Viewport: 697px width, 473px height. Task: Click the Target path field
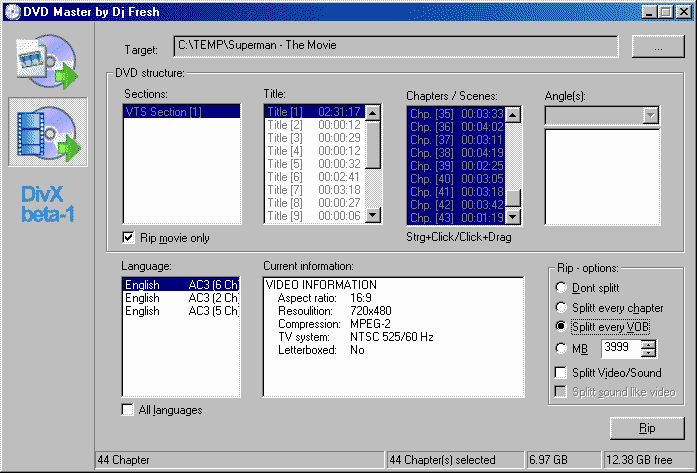point(396,46)
